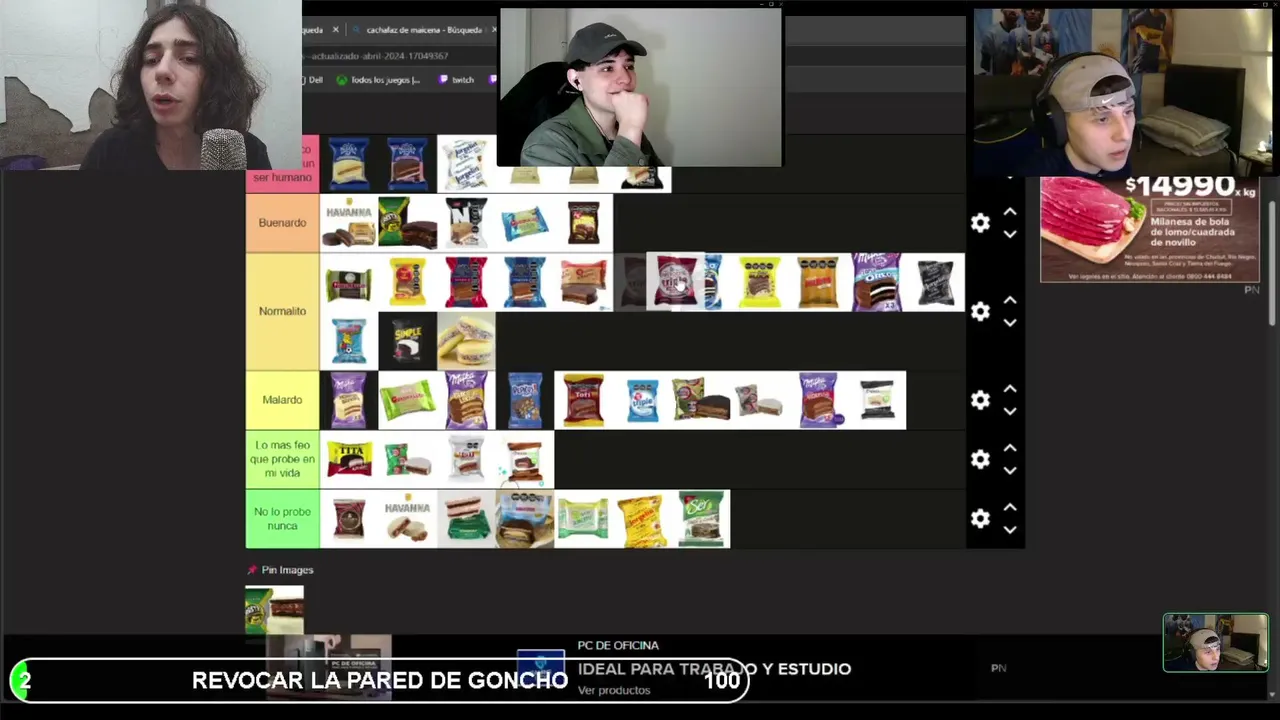Image resolution: width=1280 pixels, height=720 pixels.
Task: Move "Lo mas feo" tier up
Action: tap(1010, 448)
